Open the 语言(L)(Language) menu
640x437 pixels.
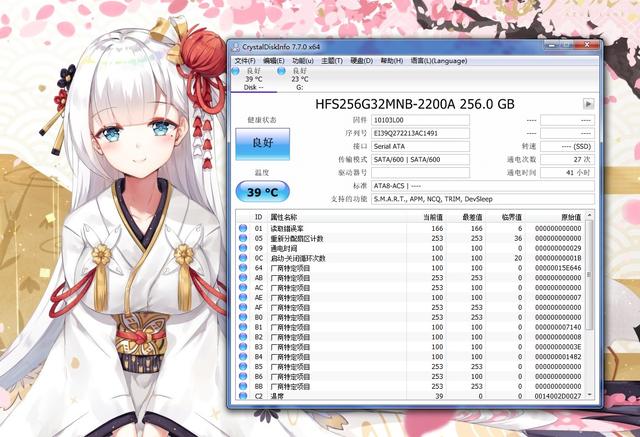coord(439,61)
